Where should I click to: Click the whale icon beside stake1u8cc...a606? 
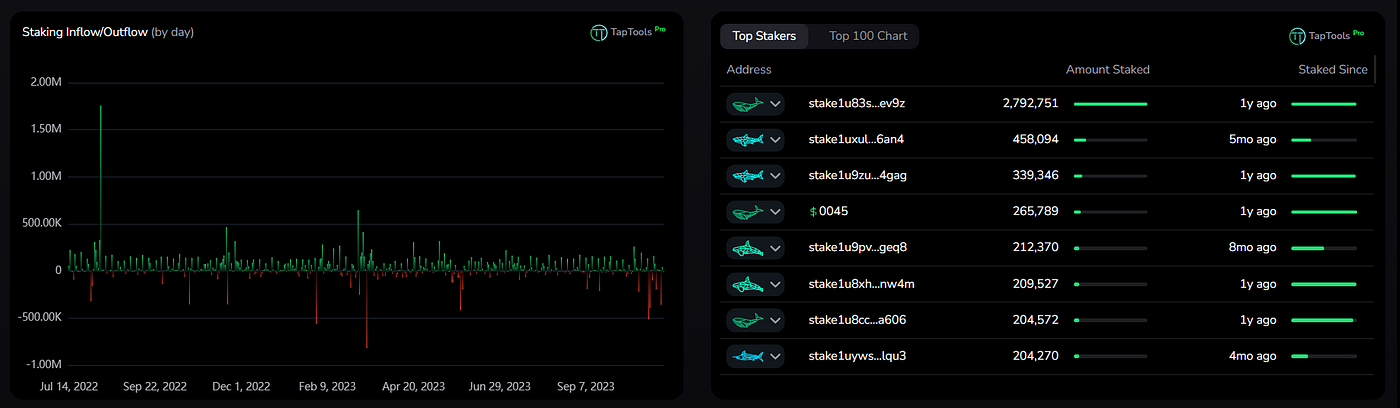coord(746,321)
